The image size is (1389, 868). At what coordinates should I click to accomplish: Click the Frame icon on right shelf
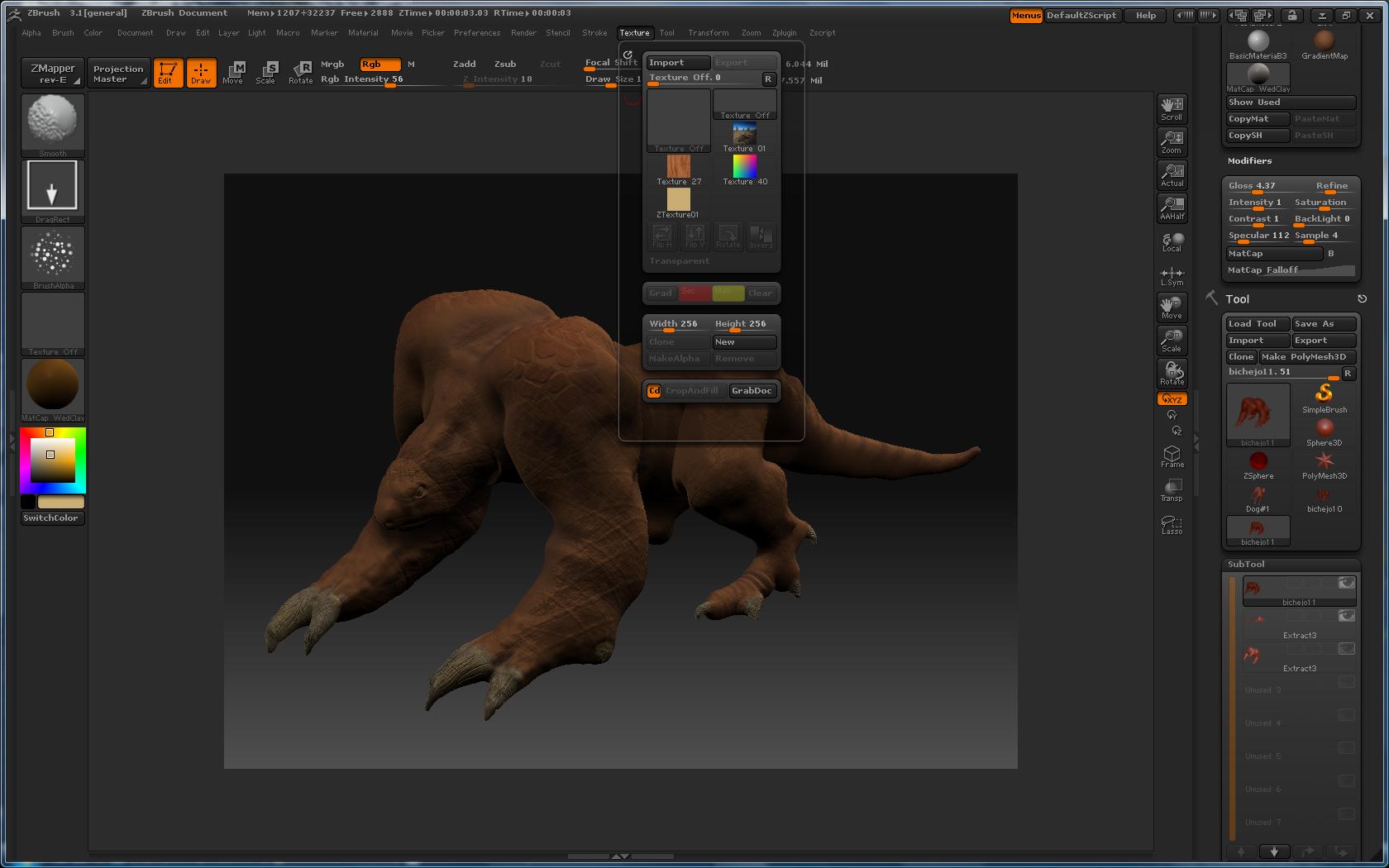tap(1172, 456)
